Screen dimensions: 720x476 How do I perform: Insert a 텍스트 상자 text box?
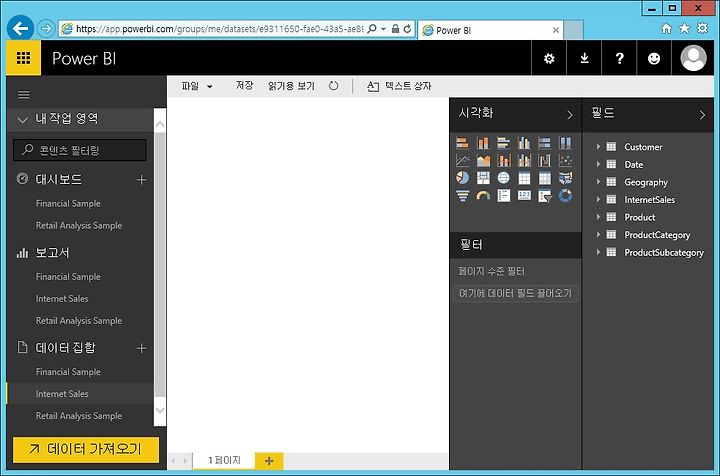click(x=399, y=86)
